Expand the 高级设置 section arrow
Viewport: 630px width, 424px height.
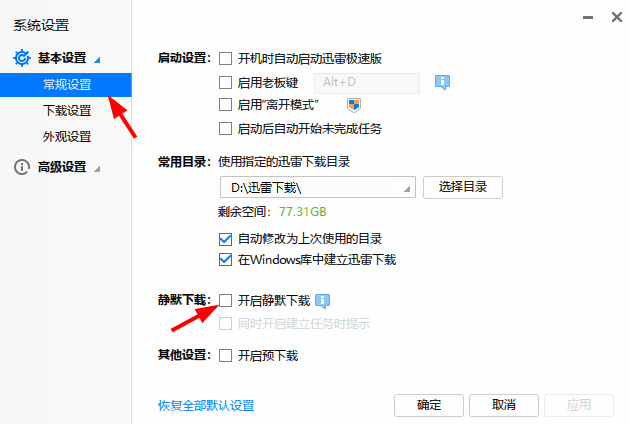[x=97, y=168]
